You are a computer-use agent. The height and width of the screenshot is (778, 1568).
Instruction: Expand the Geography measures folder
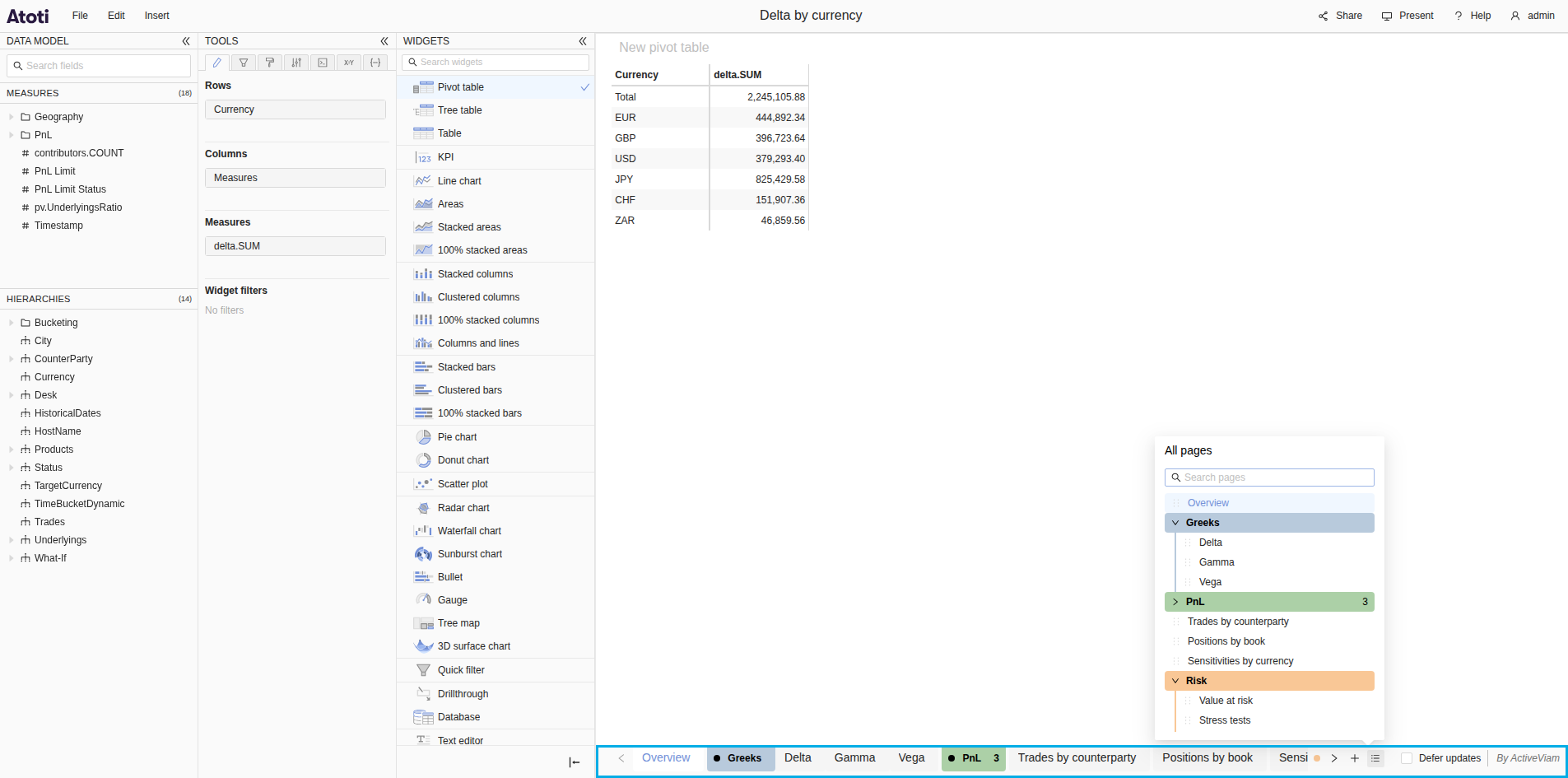pos(12,117)
